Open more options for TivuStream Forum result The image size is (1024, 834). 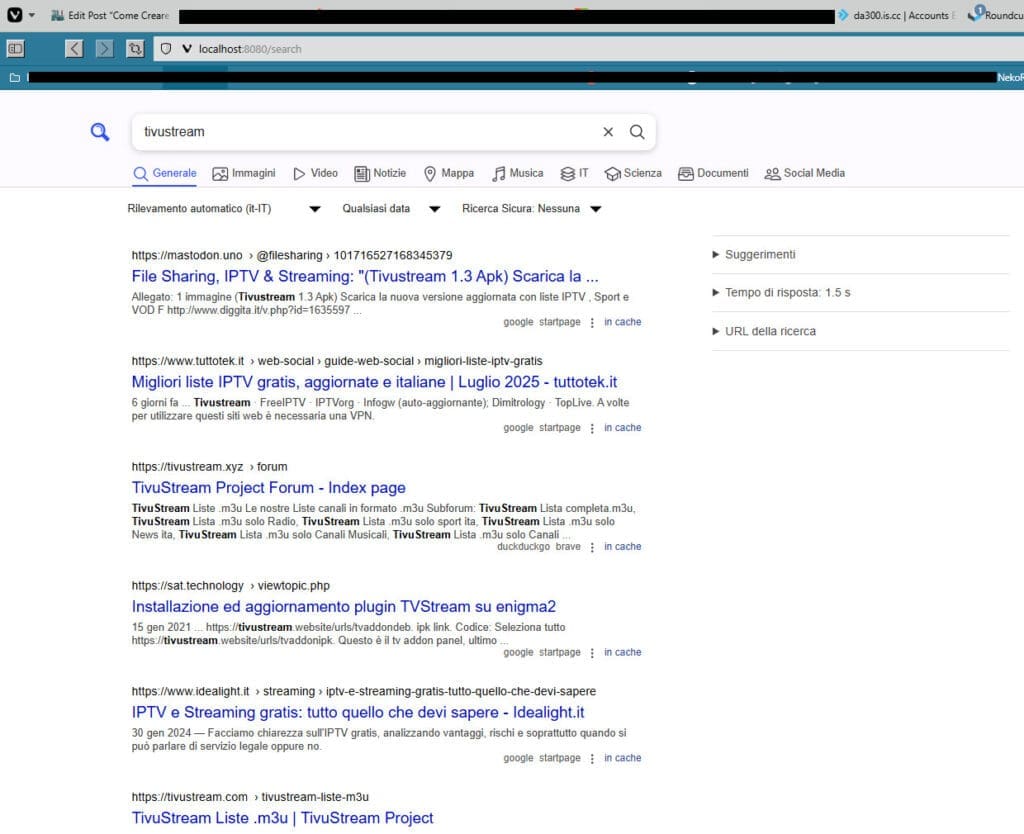tap(592, 547)
